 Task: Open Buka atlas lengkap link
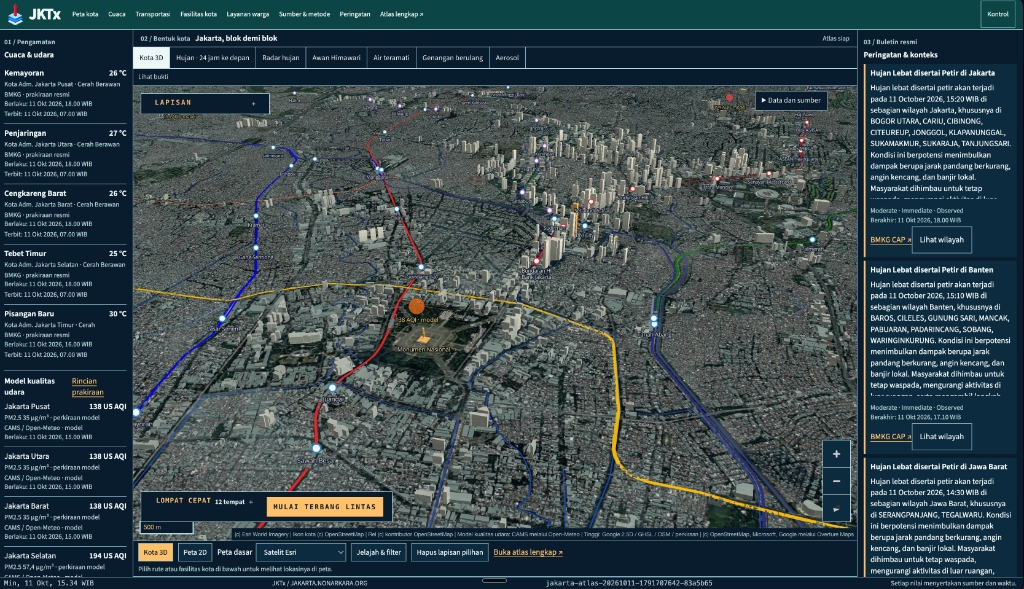[x=528, y=552]
